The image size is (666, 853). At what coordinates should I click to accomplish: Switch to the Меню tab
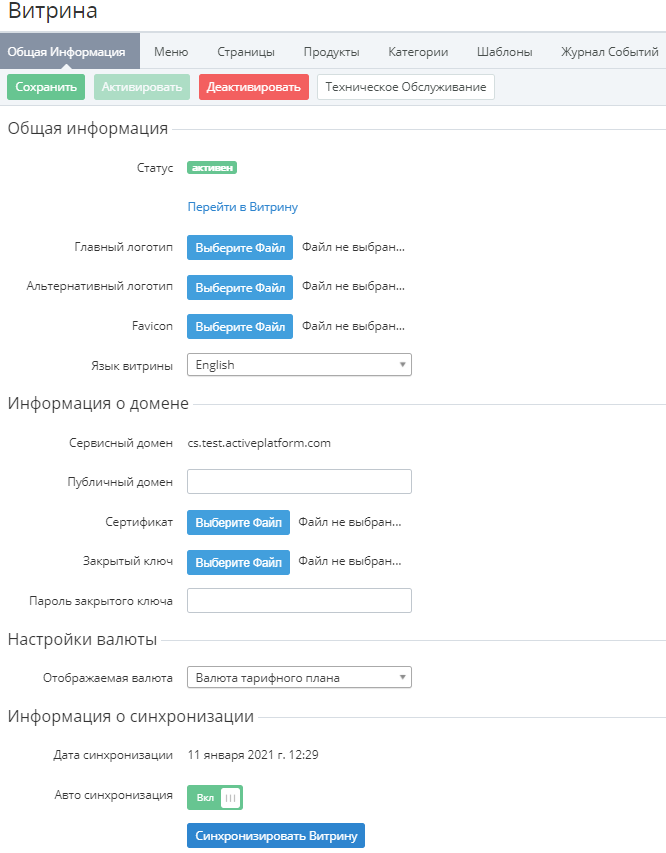click(171, 52)
